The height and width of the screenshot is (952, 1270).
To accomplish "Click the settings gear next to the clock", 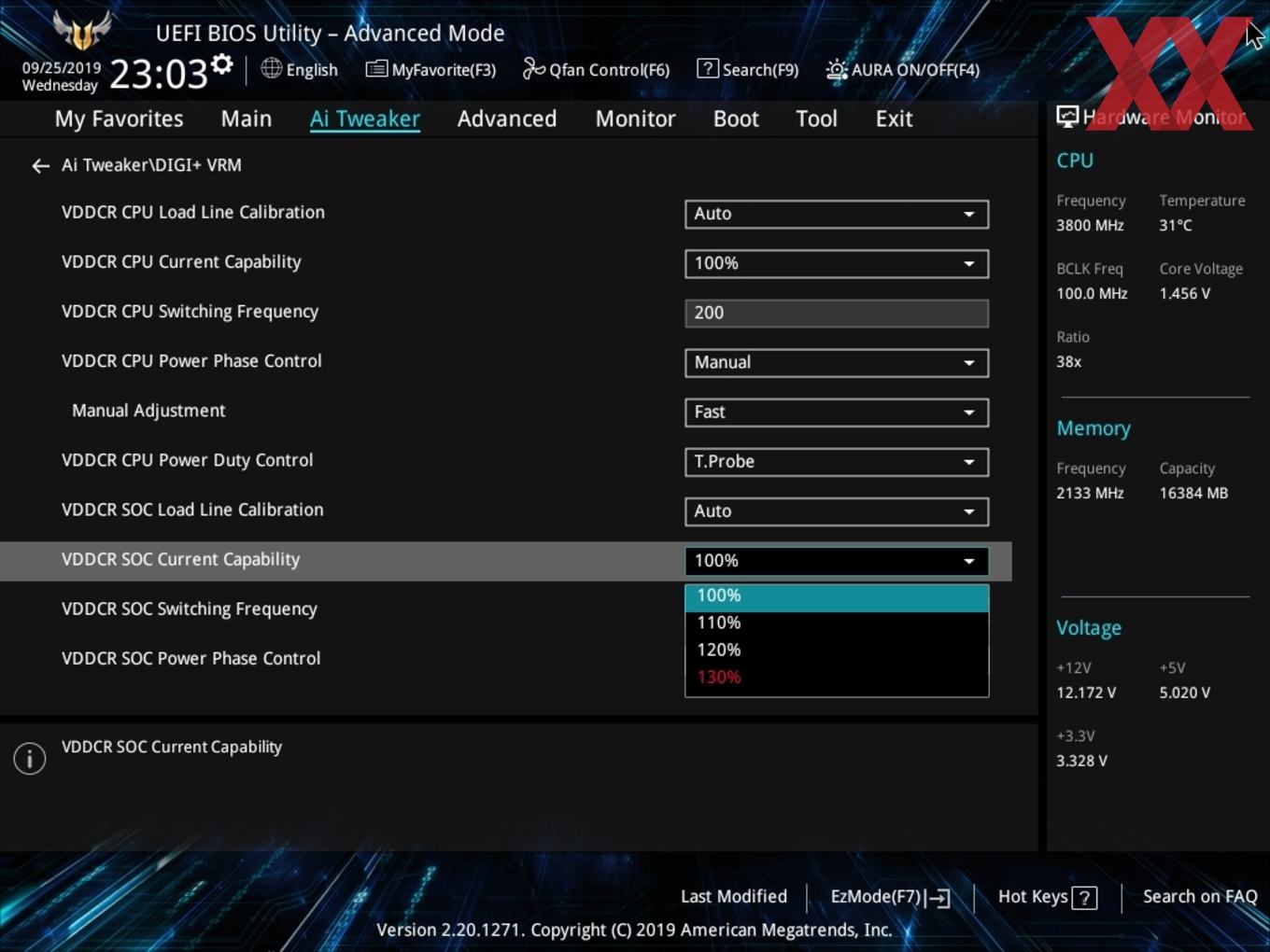I will 222,64.
